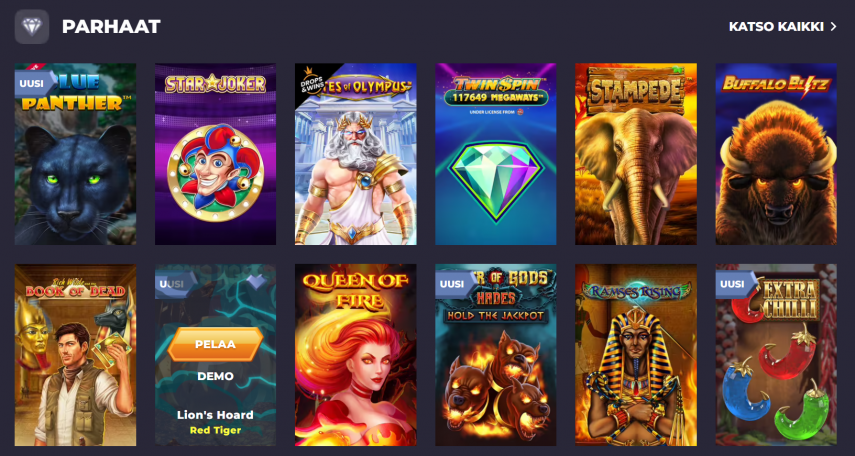This screenshot has height=456, width=855.
Task: Click the favorite heart on Lion's Hoard
Action: pyautogui.click(x=257, y=281)
